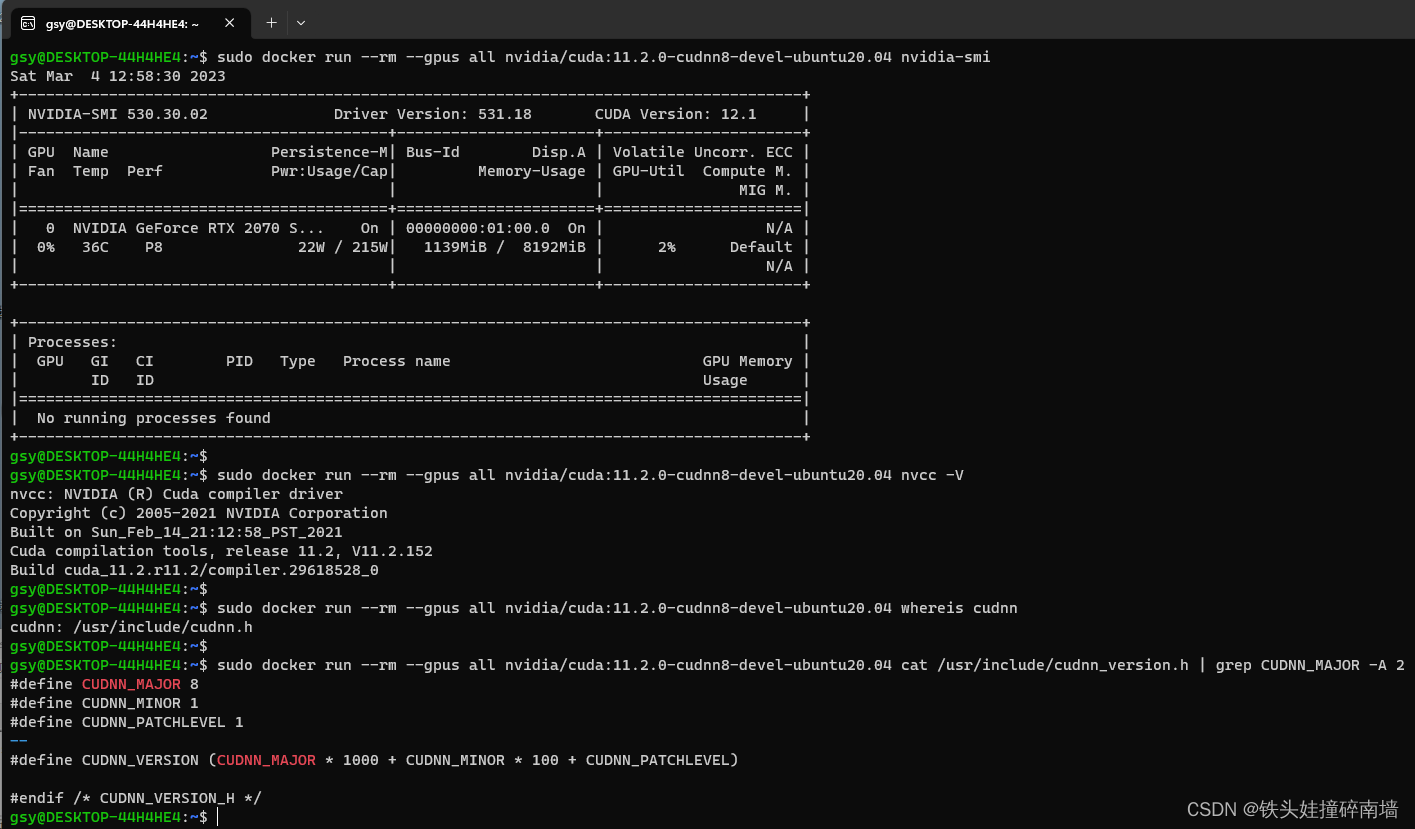This screenshot has width=1415, height=829.
Task: Click #endif /* CUDNN_VERSION_H */ line
Action: click(x=136, y=798)
